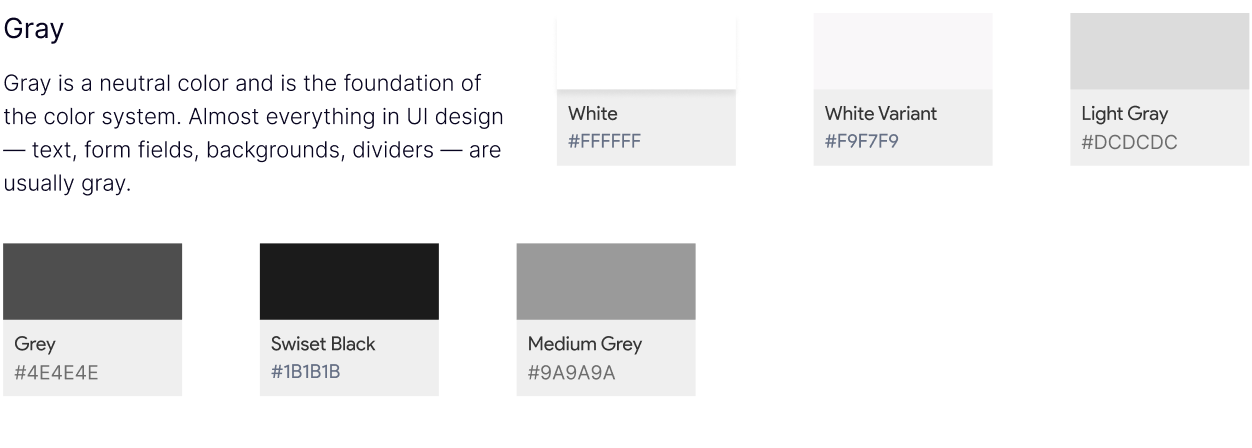Click the "Gray" section heading
The image size is (1252, 448).
pos(34,30)
